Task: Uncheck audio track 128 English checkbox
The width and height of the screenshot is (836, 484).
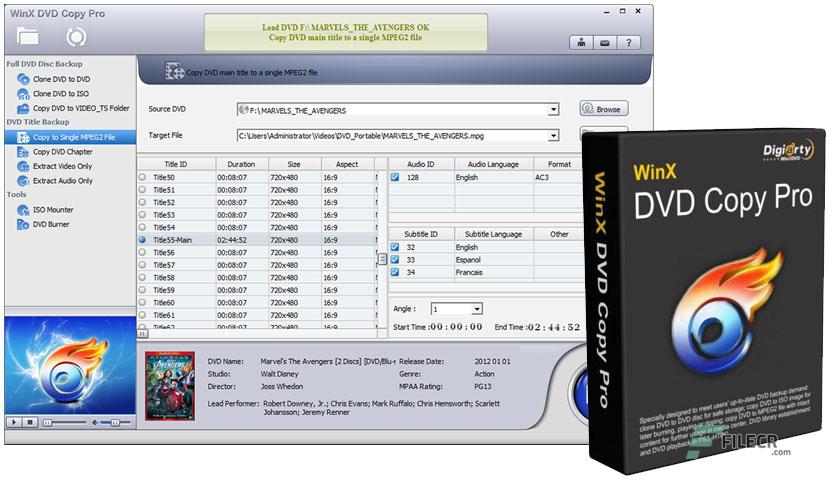Action: click(x=395, y=177)
